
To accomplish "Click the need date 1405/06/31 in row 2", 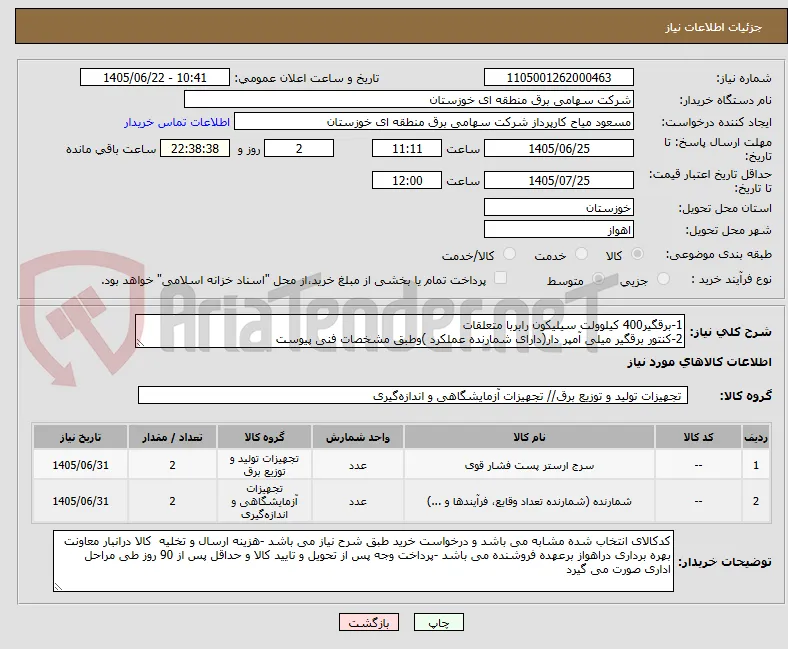I will (x=80, y=501).
